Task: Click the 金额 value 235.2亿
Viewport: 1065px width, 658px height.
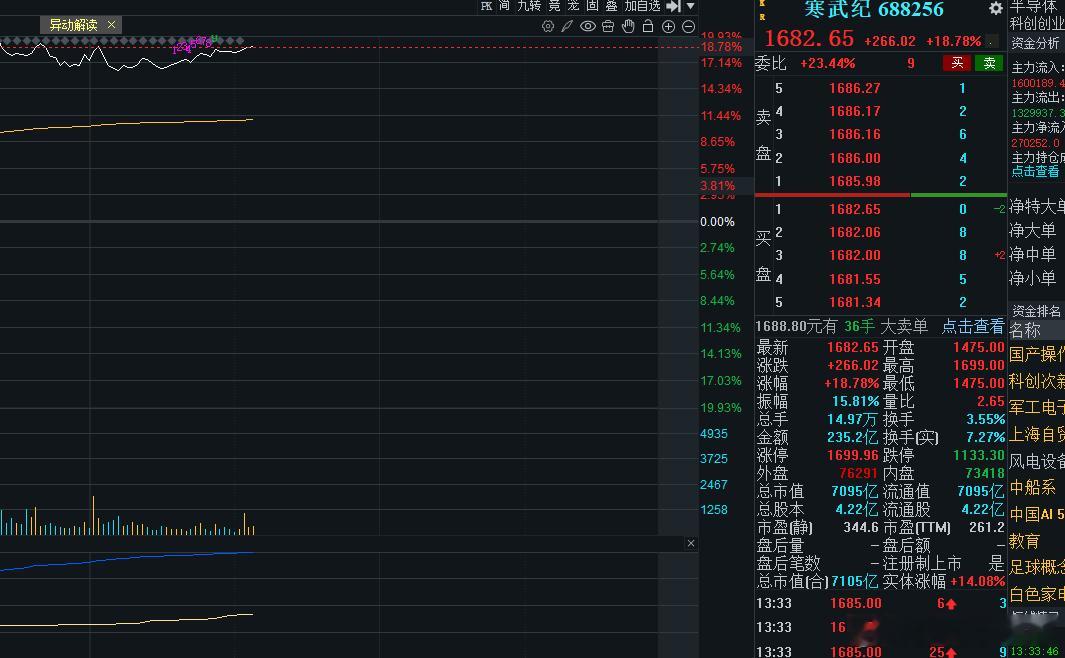Action: click(x=852, y=437)
